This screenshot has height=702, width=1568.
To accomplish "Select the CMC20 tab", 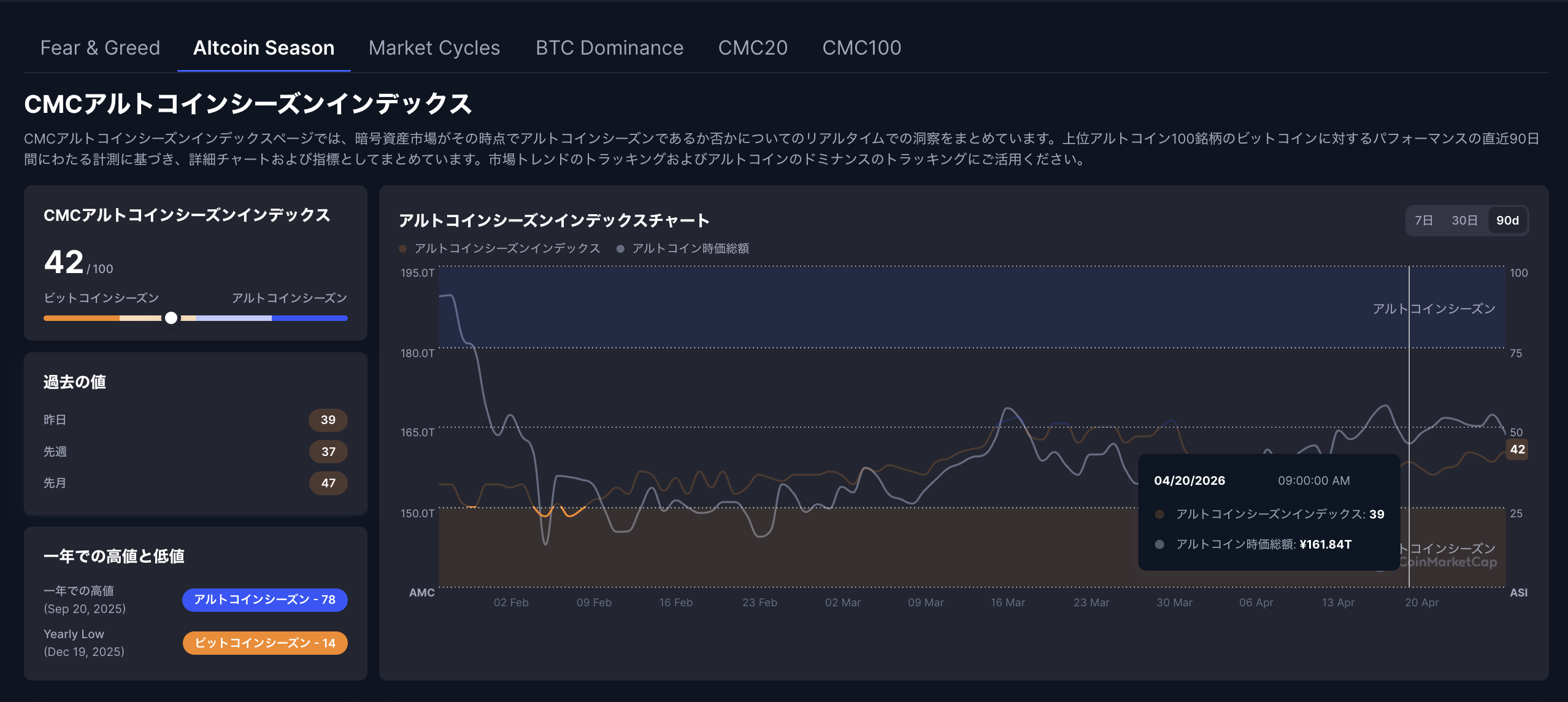I will point(753,48).
